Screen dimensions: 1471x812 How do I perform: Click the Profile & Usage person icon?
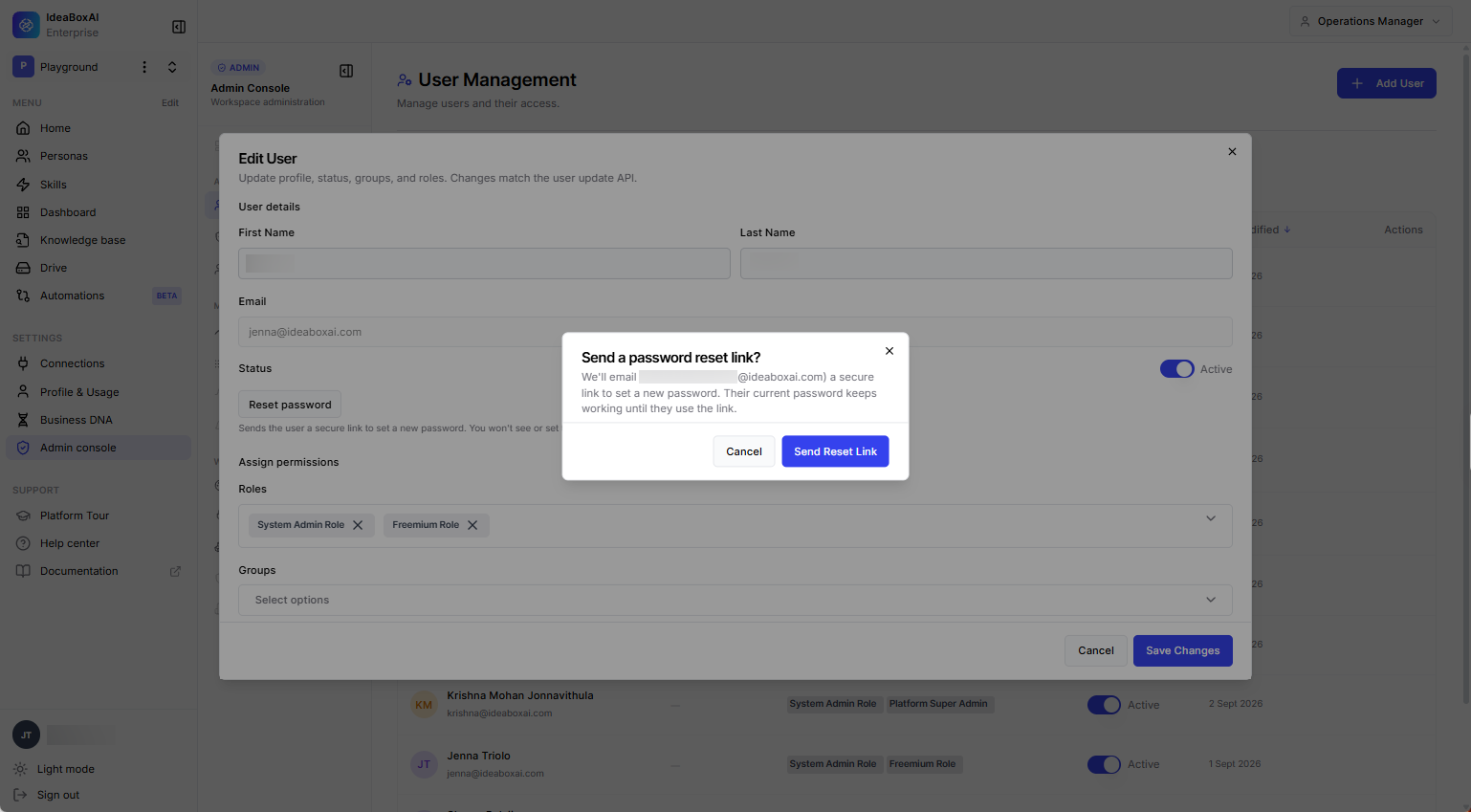tap(23, 392)
